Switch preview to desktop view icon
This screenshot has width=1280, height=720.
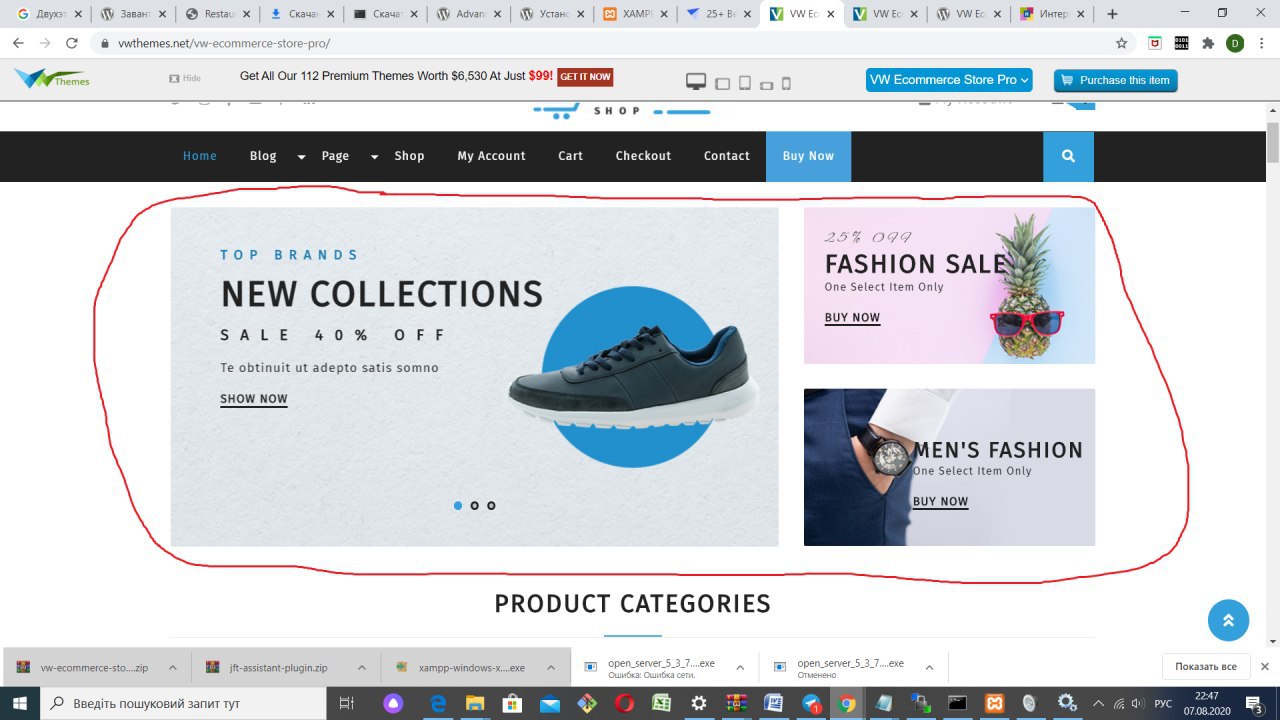click(696, 82)
